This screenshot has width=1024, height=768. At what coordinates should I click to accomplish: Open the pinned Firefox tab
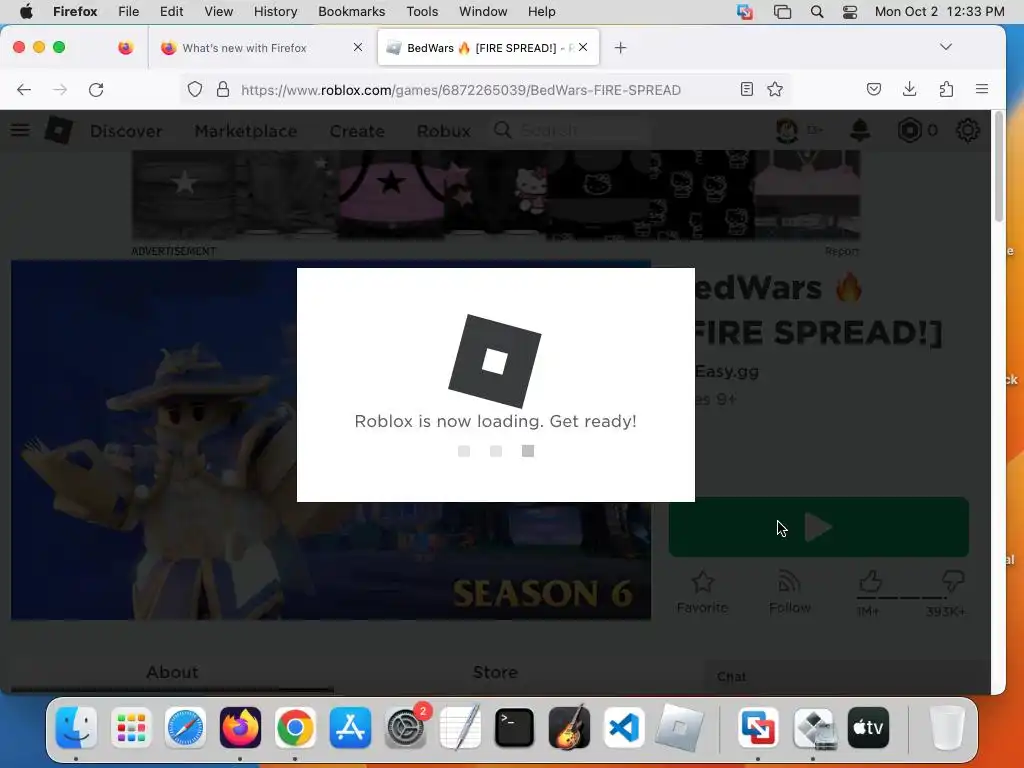(125, 48)
